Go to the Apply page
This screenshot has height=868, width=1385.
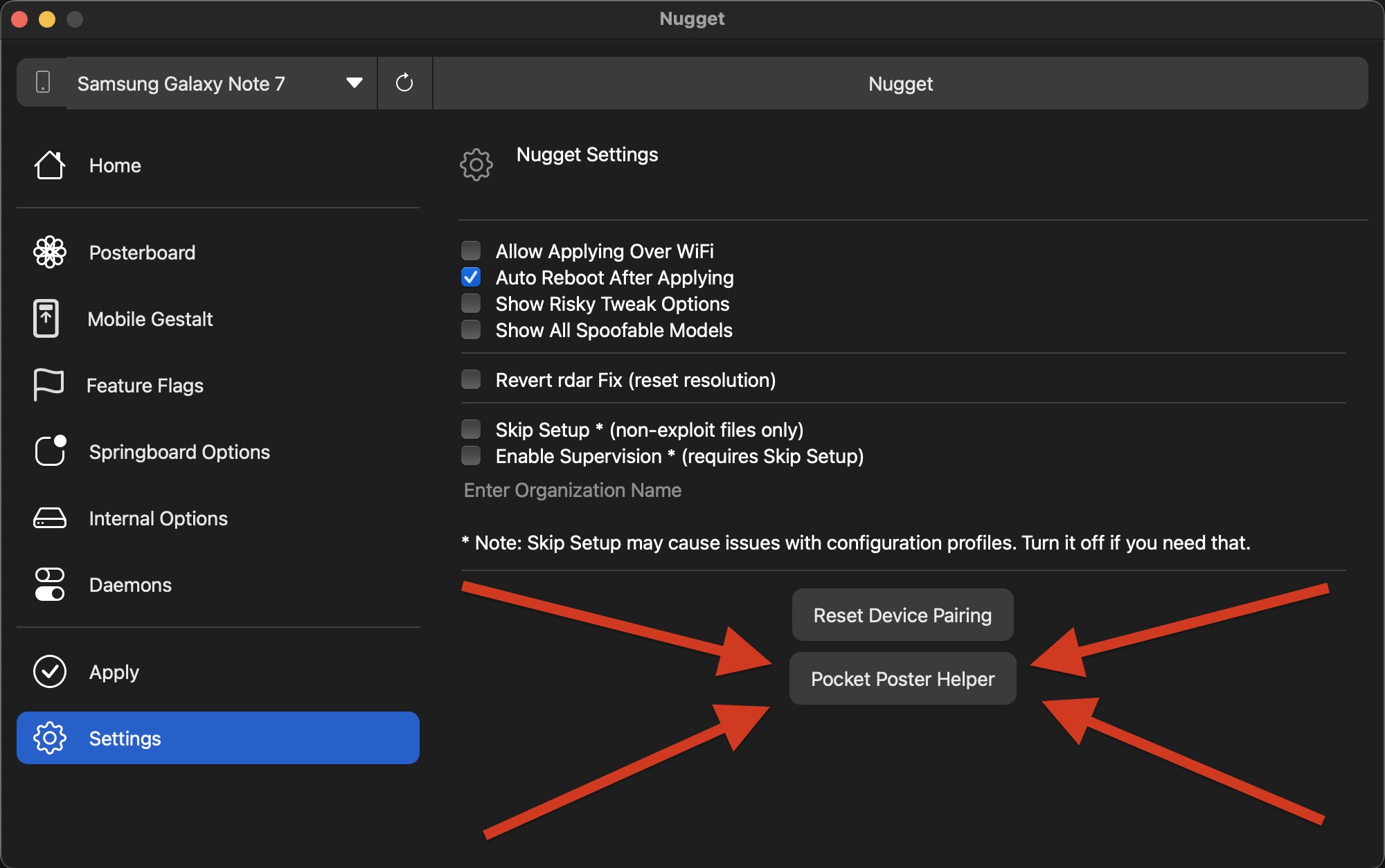click(x=218, y=671)
